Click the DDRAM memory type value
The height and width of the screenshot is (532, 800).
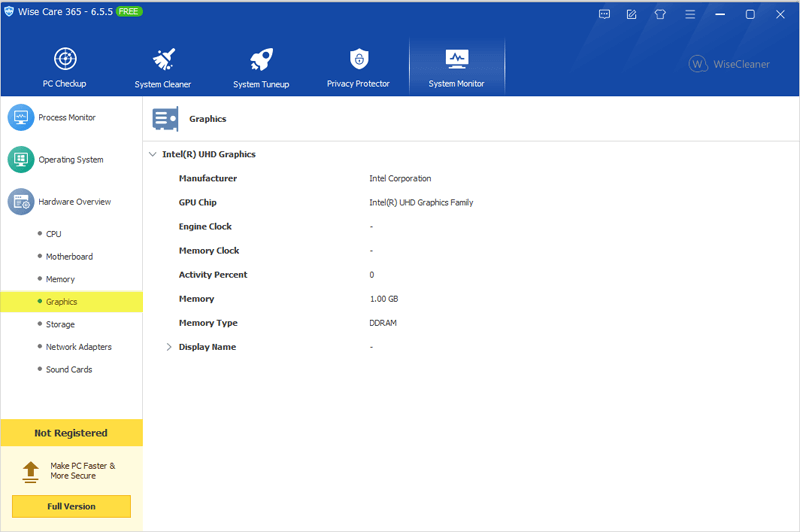383,323
